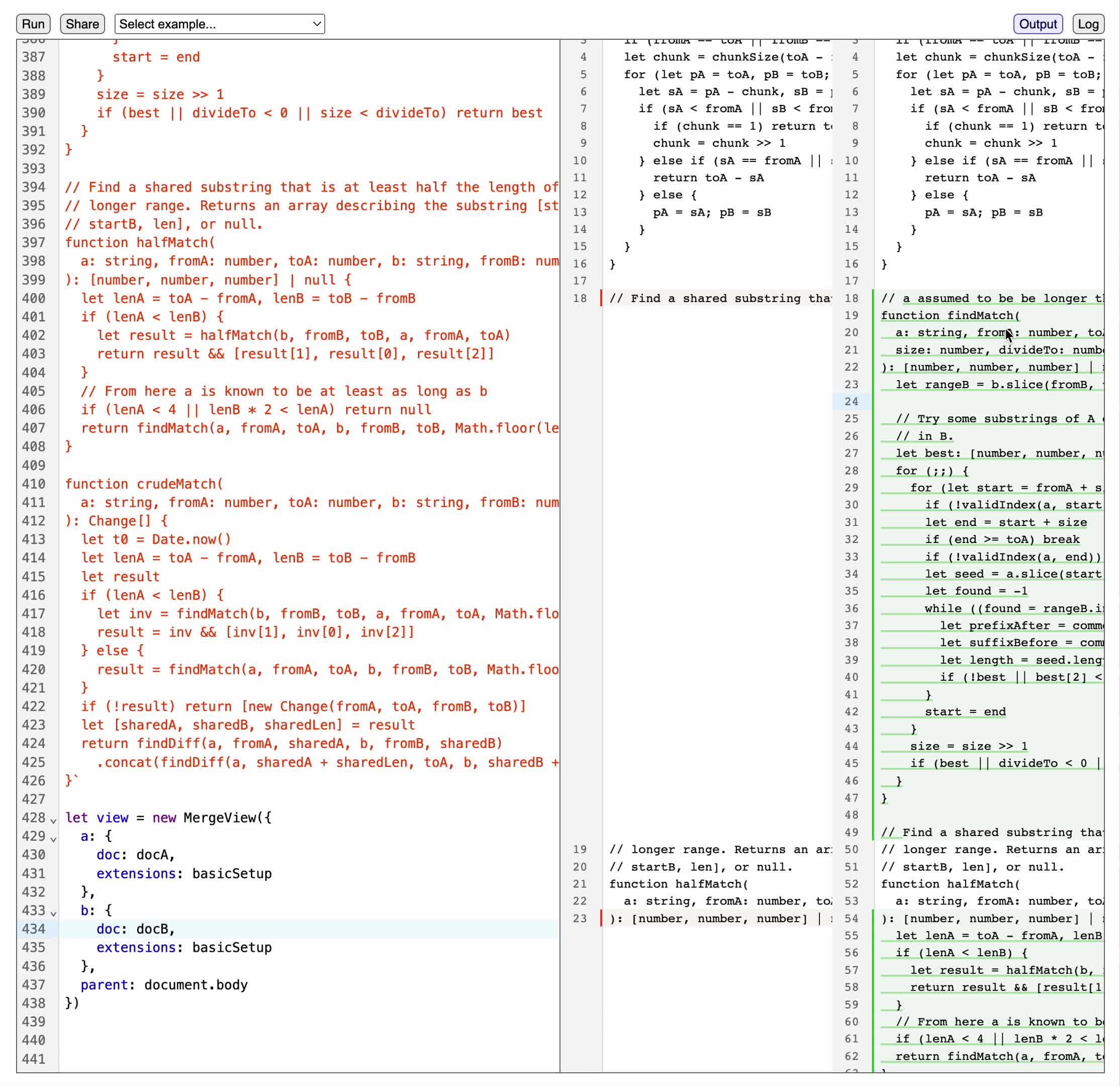
Task: Open the Select example dropdown
Action: [220, 24]
